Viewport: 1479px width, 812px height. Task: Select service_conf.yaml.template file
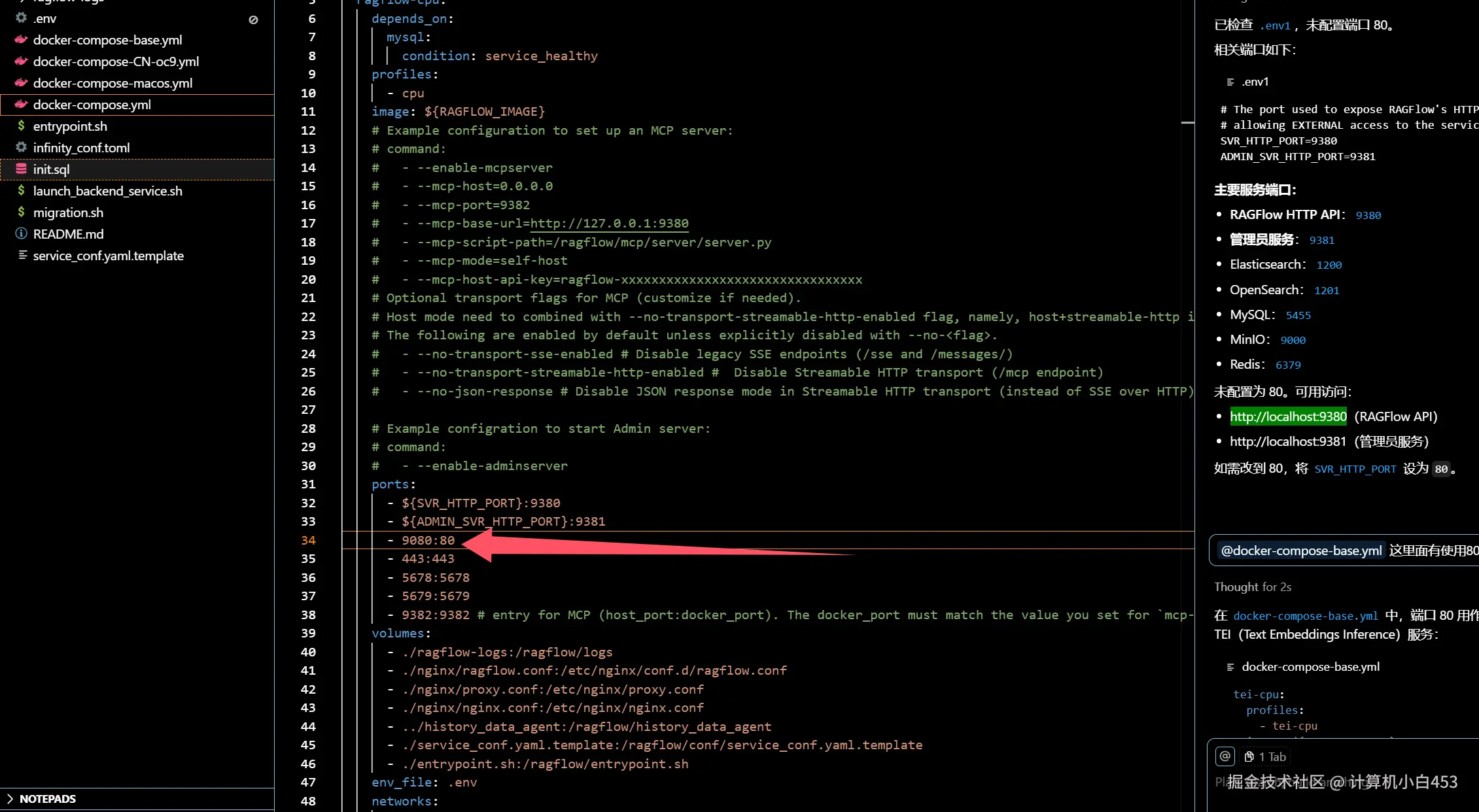click(108, 256)
